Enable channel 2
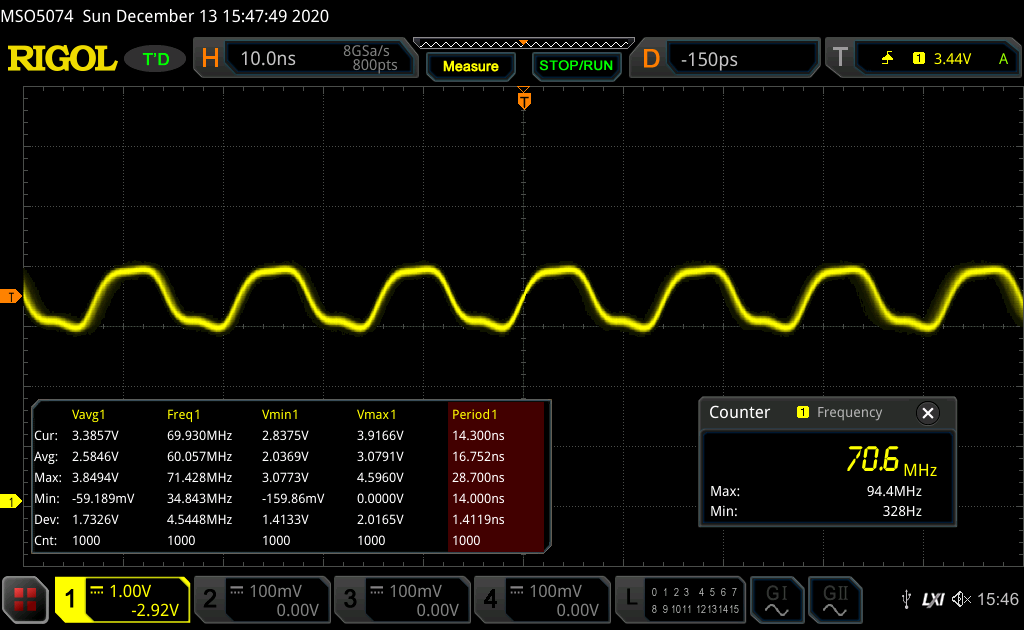The image size is (1024, 630). click(x=260, y=599)
